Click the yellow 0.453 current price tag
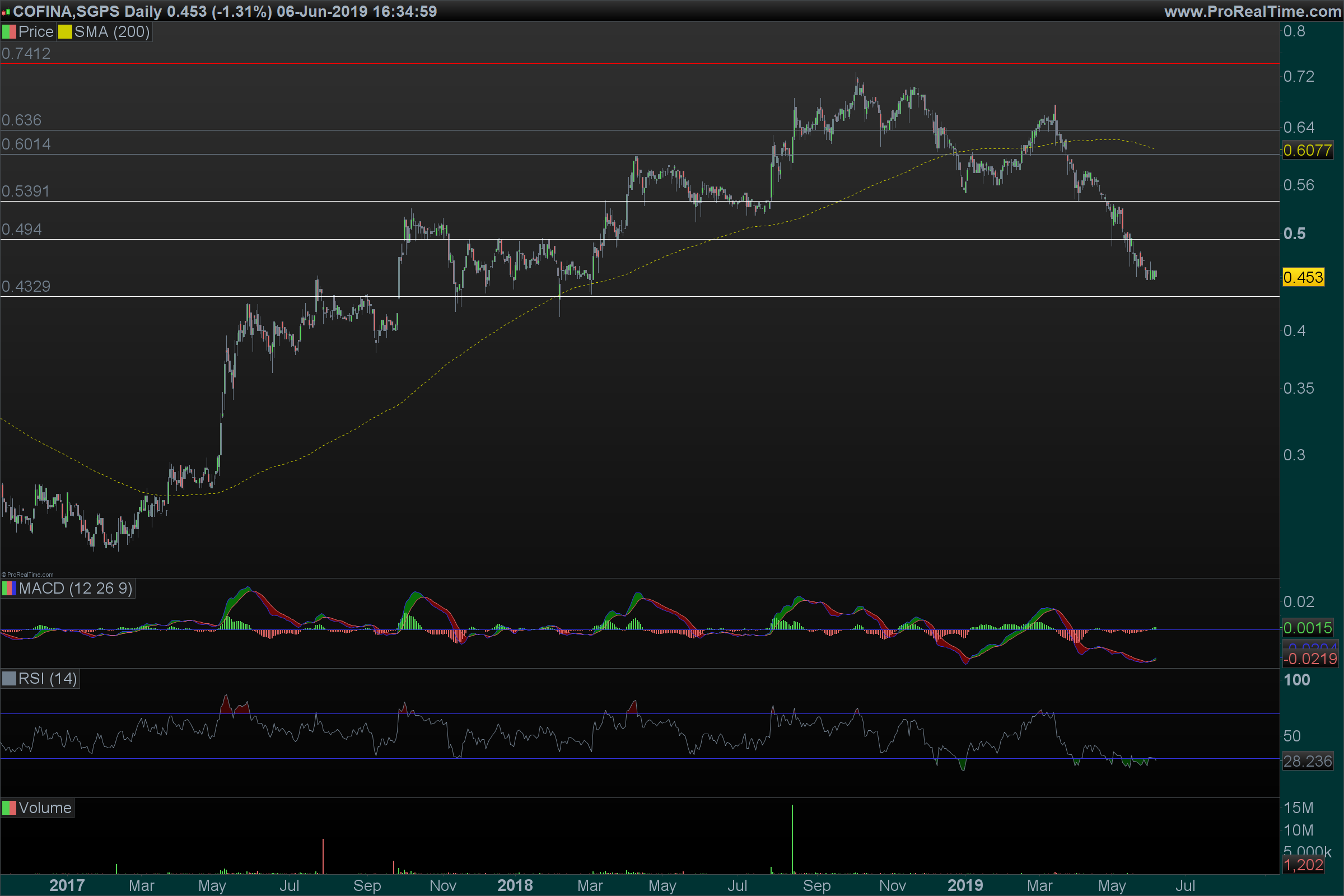 [1303, 278]
